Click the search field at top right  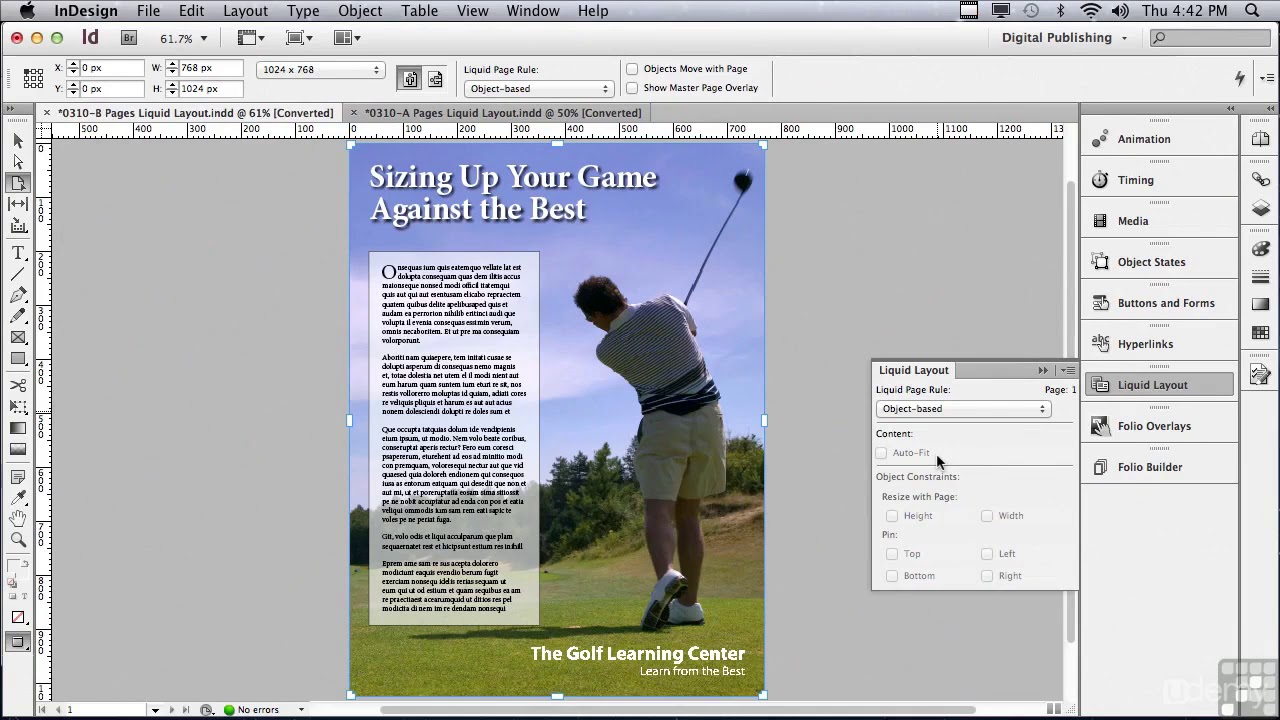1212,38
